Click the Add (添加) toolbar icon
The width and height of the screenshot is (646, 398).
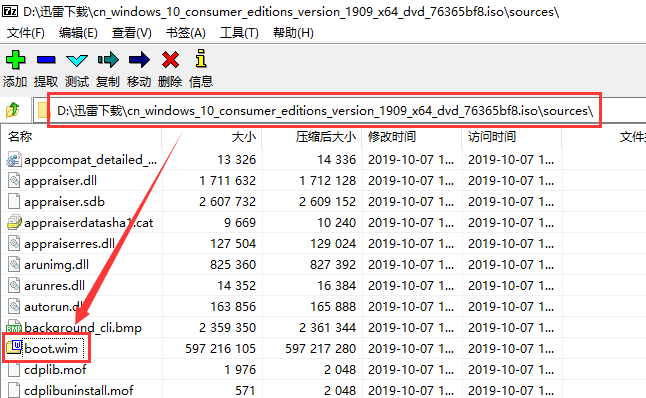tap(15, 60)
